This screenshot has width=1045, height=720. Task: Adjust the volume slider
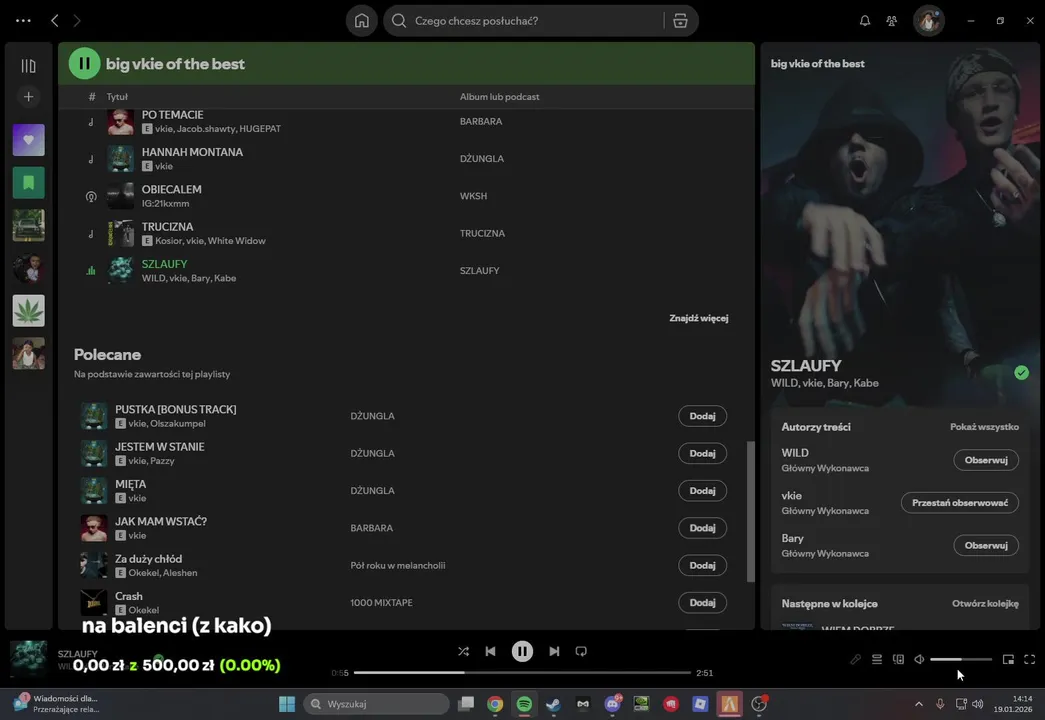(x=960, y=659)
